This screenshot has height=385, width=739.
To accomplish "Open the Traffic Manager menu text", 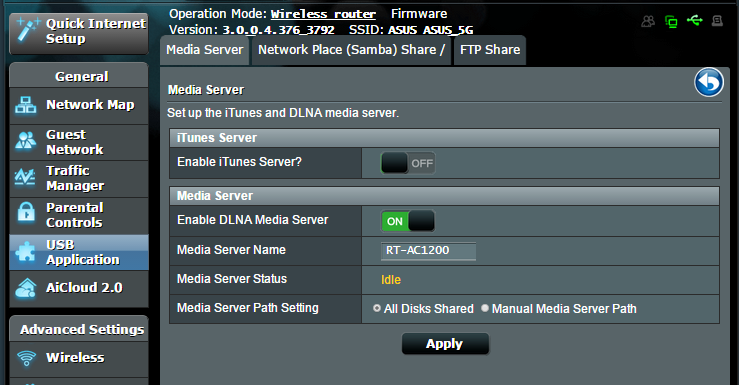I will coord(75,178).
